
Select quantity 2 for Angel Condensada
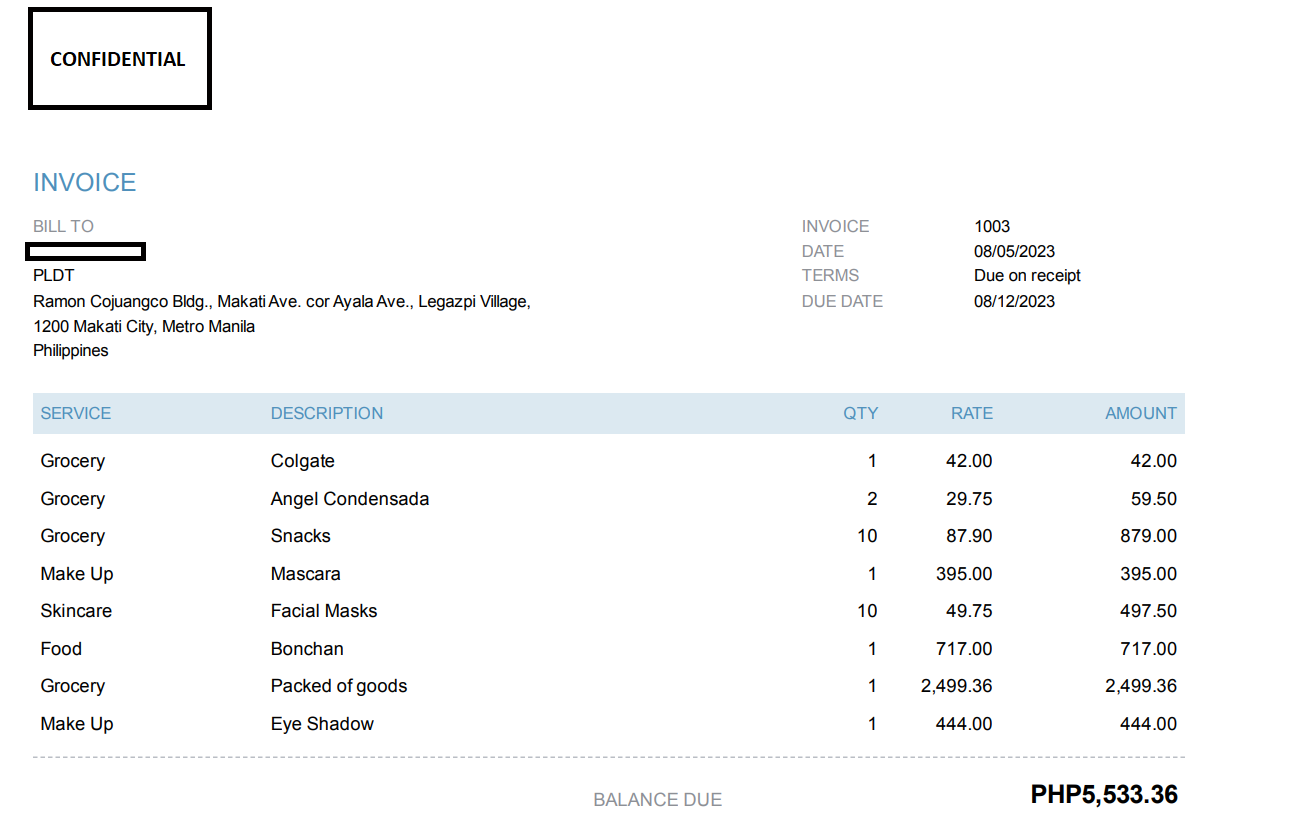click(872, 499)
